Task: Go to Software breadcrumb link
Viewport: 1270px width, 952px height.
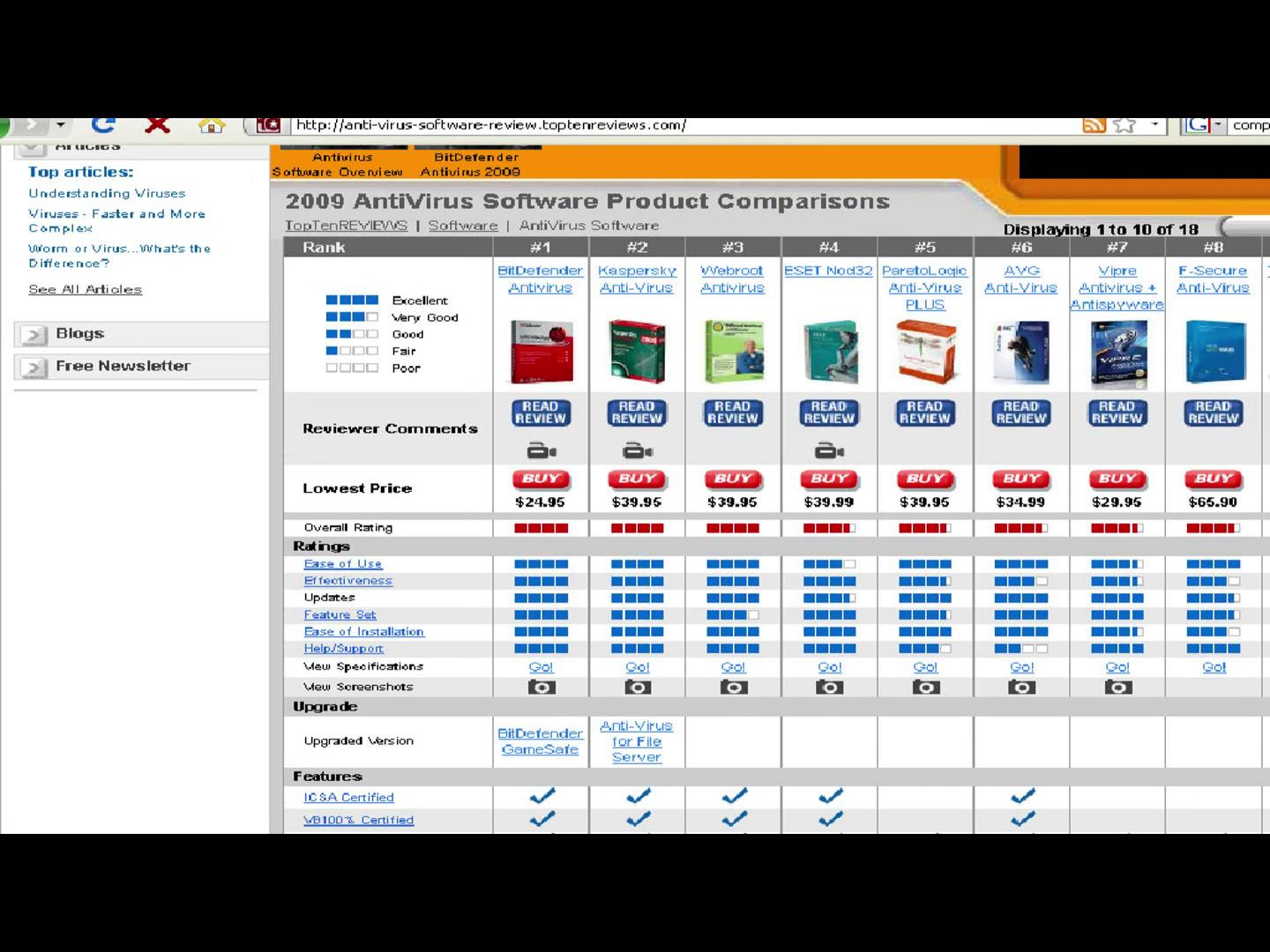Action: (463, 226)
